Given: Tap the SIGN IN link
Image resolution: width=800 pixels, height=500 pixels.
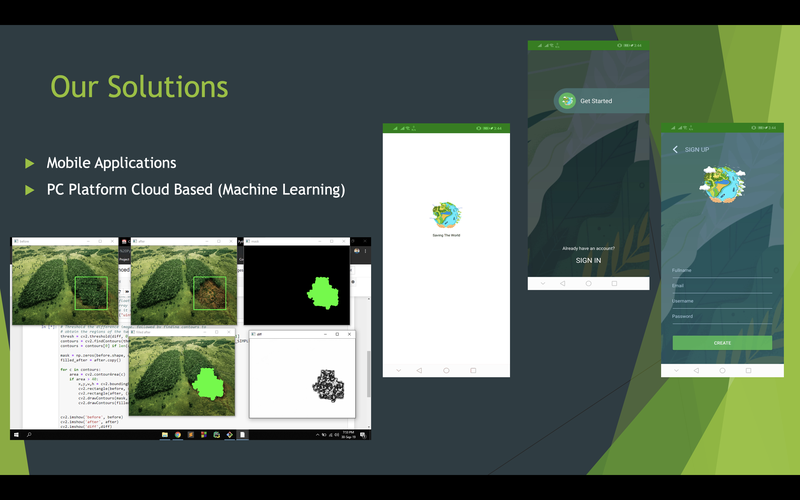Looking at the screenshot, I should [588, 260].
